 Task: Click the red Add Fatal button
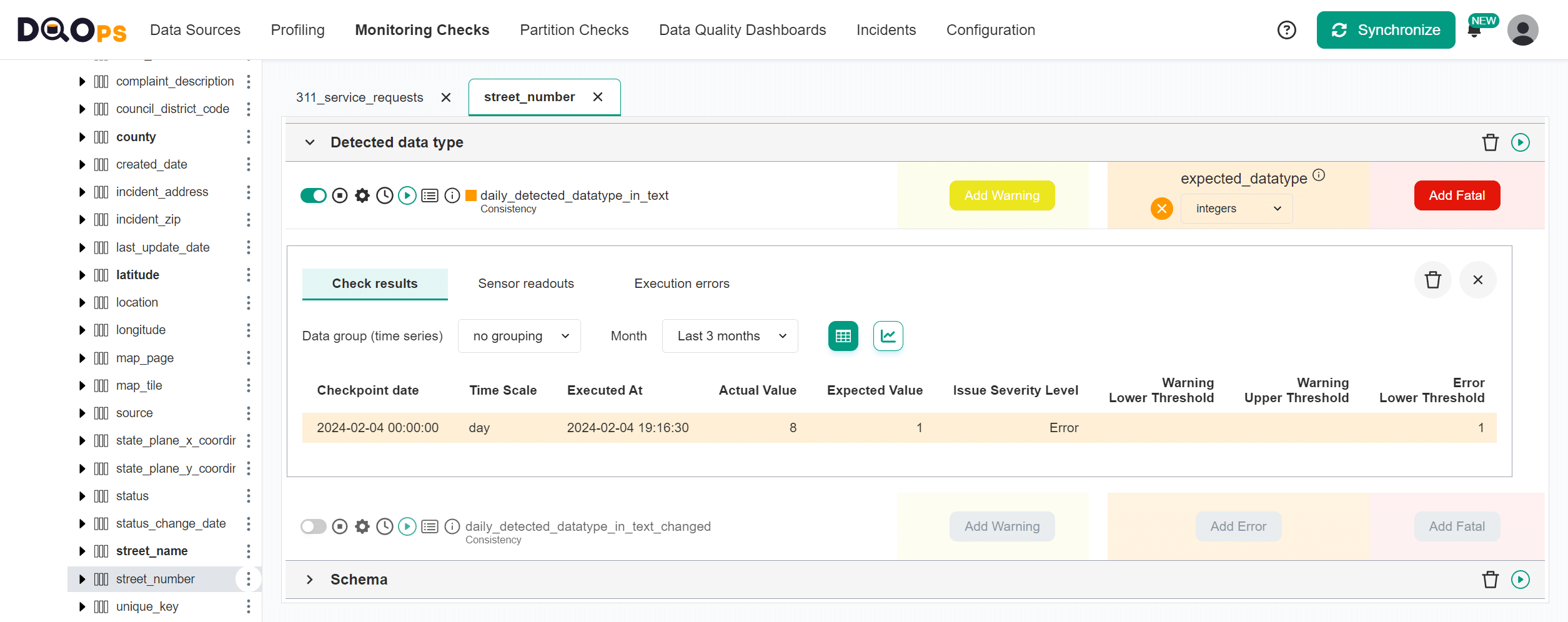coord(1456,195)
